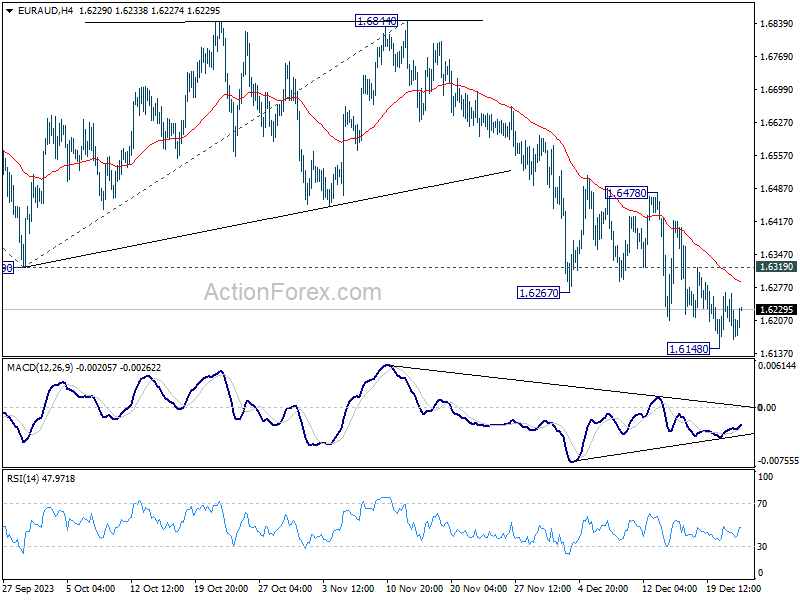Select the 19 Oct 20:00 time label
Viewport: 800px width, 600px height.
pos(221,588)
